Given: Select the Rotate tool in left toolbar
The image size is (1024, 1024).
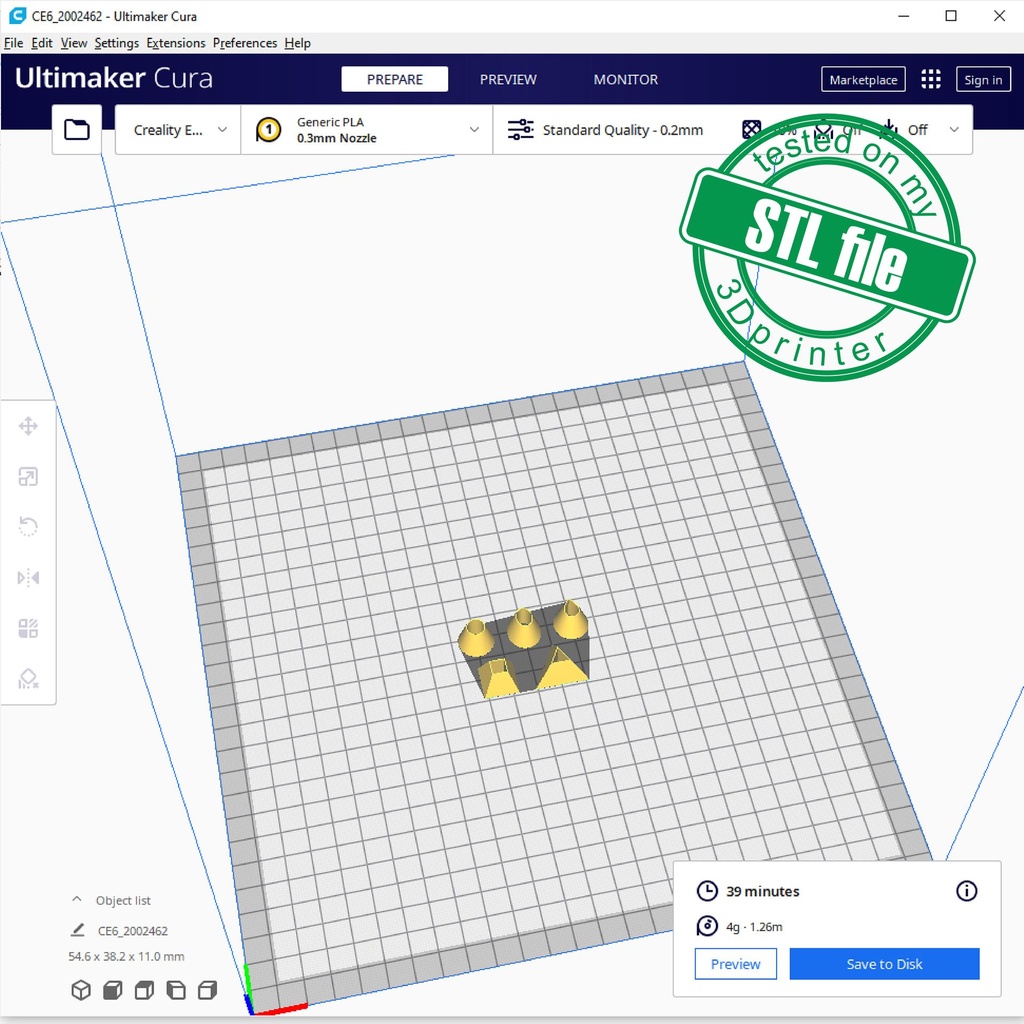Looking at the screenshot, I should [28, 527].
